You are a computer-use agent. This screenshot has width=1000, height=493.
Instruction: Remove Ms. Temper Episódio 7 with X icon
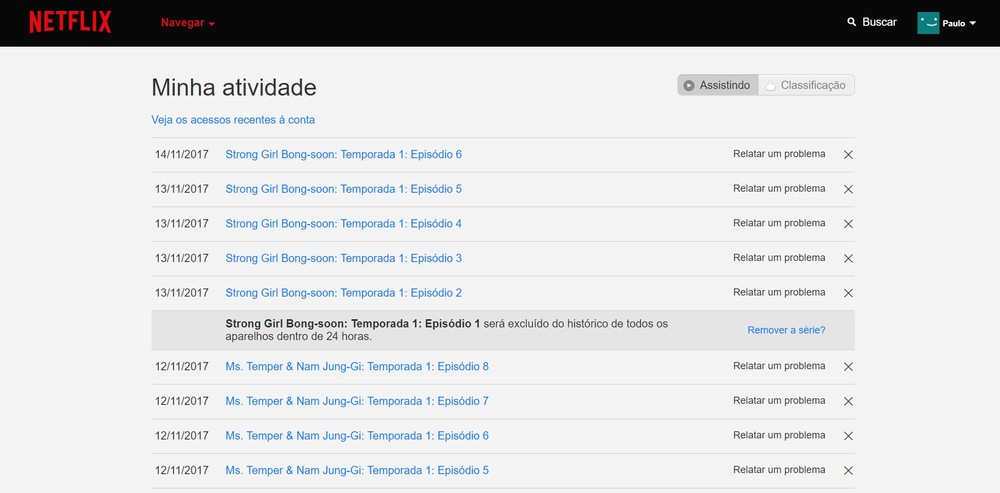tap(848, 401)
